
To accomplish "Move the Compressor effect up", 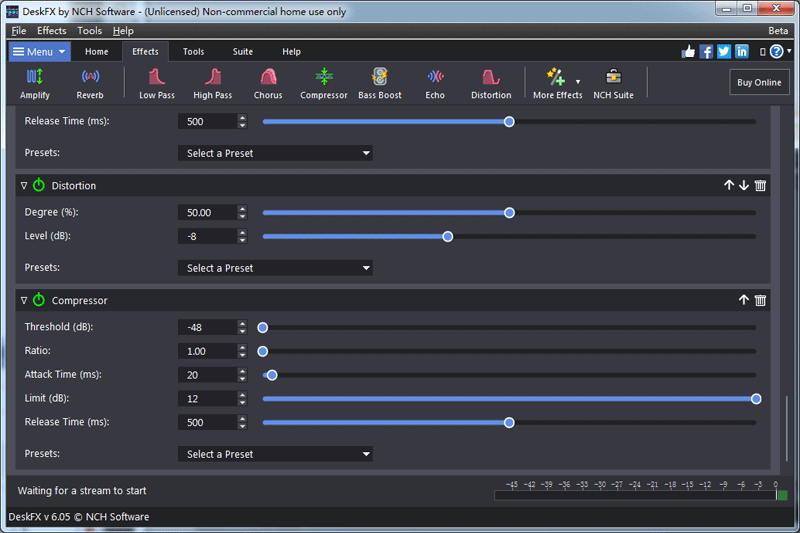I will [x=744, y=300].
